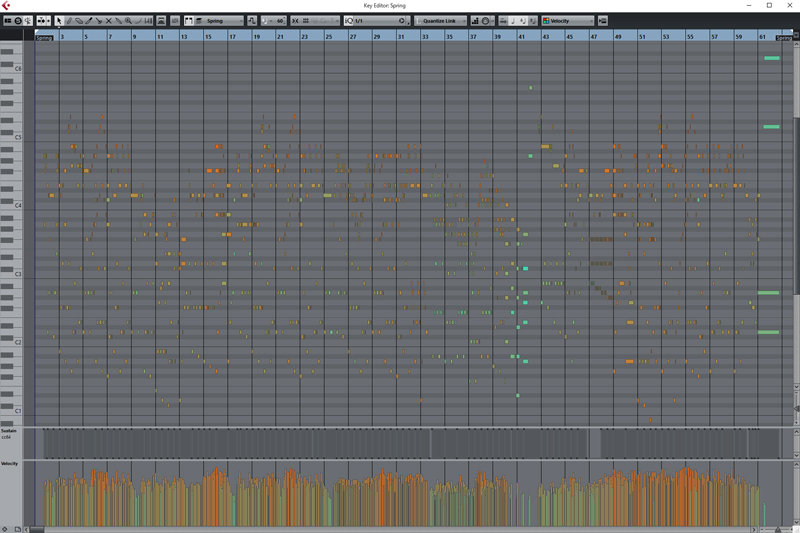
Task: Adjust the insert velocity stepper arrows
Action: coord(285,21)
